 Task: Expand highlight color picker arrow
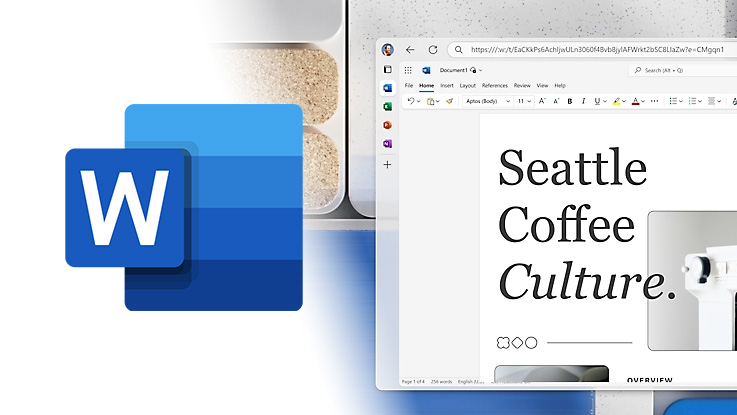pyautogui.click(x=624, y=102)
